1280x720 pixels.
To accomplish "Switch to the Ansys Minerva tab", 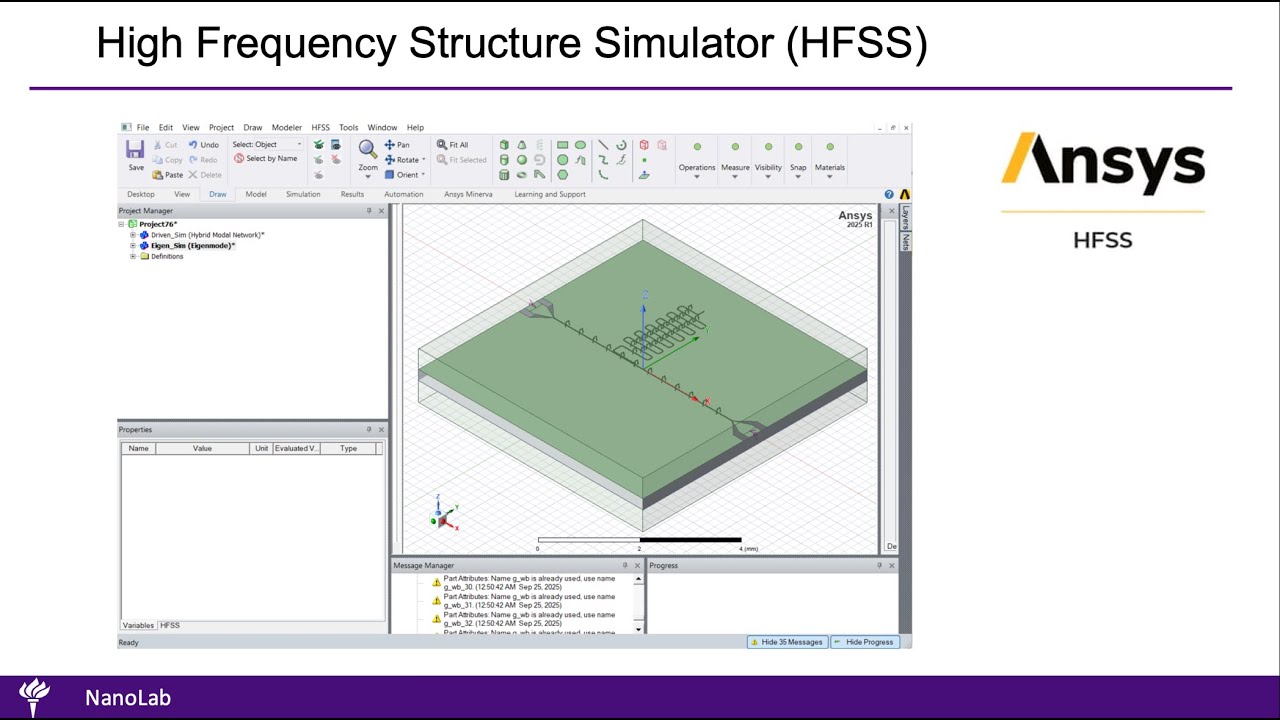I will [468, 194].
